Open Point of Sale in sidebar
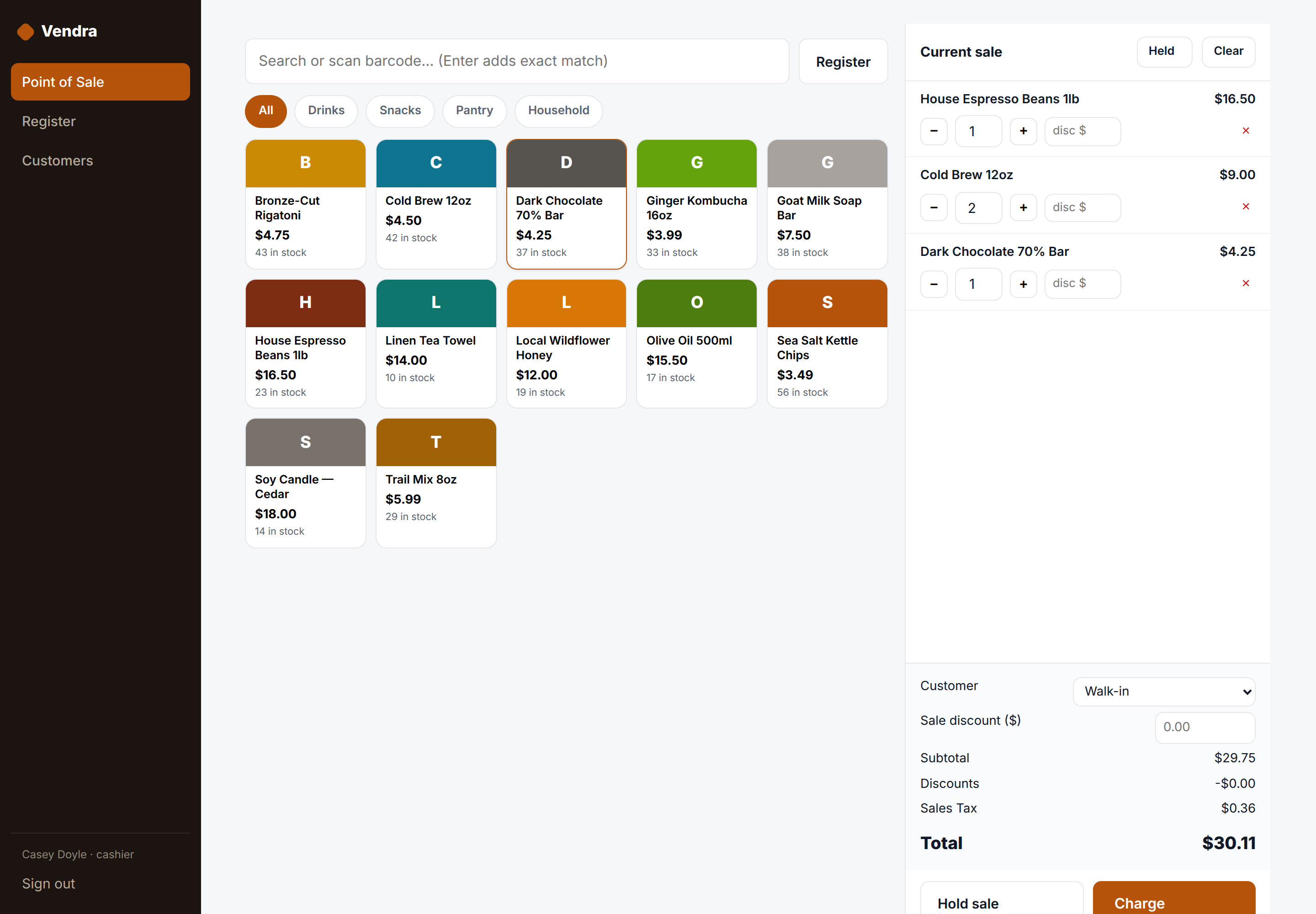The height and width of the screenshot is (914, 1316). pyautogui.click(x=100, y=82)
